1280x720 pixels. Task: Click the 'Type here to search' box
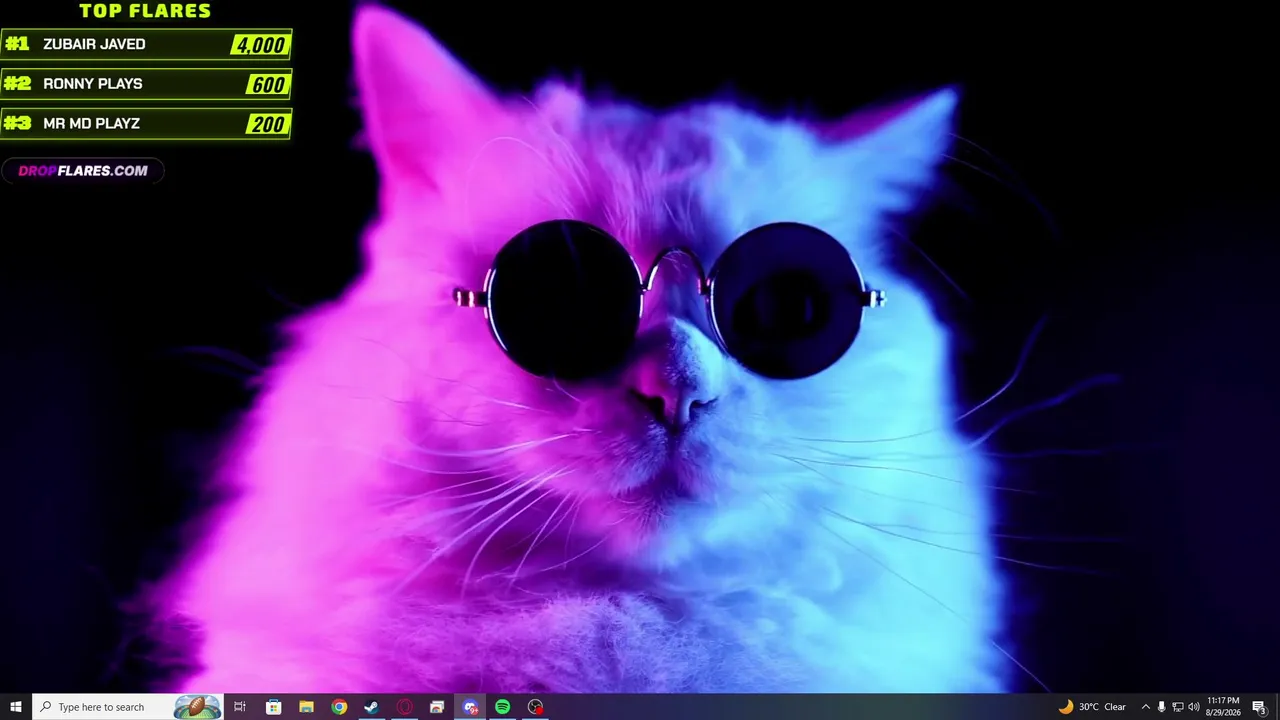point(127,707)
